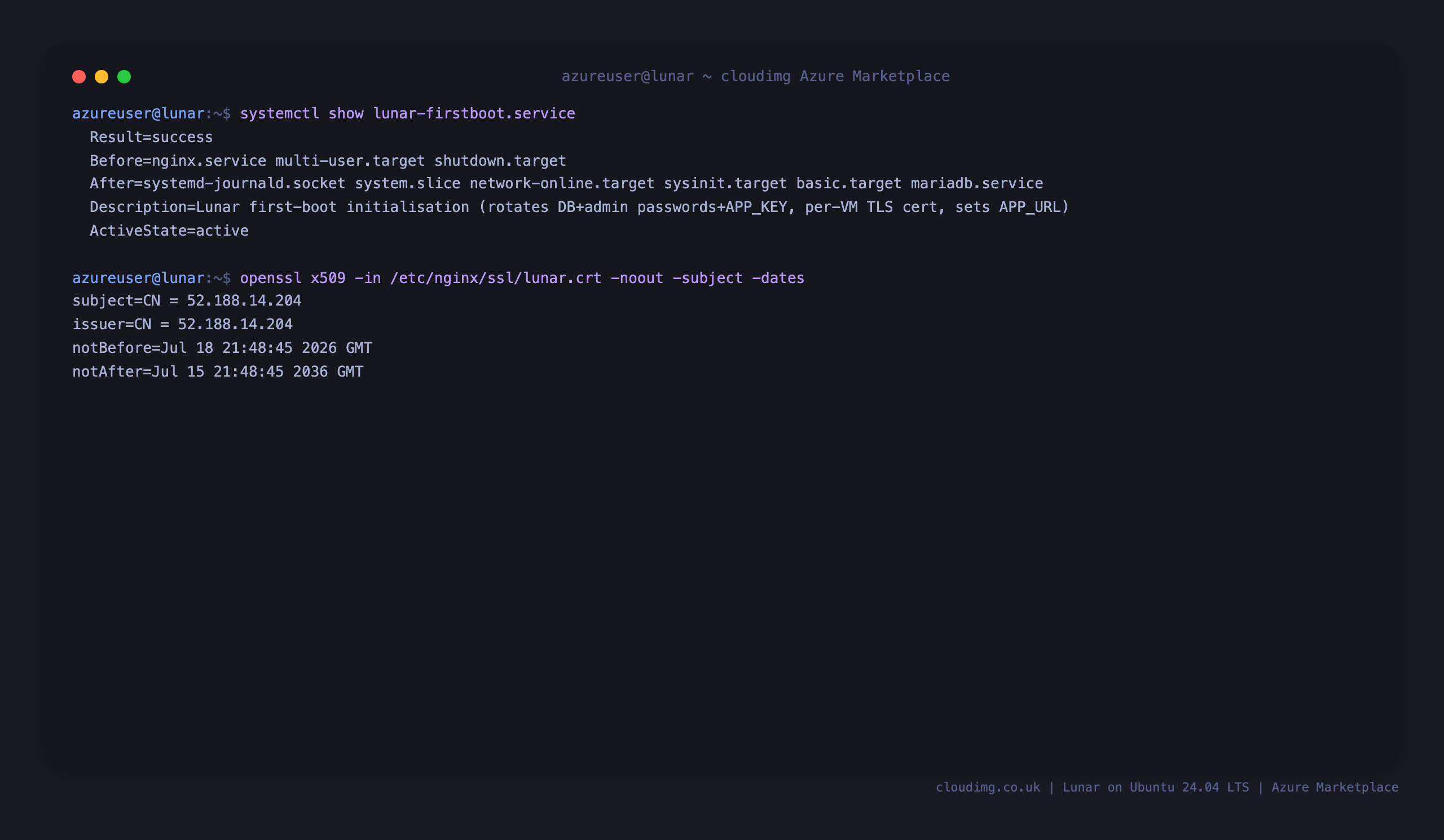The width and height of the screenshot is (1444, 840).
Task: Click the terminal title 'azureuser@lunar ~ cloudimg Azure Marketplace'
Action: pos(755,76)
